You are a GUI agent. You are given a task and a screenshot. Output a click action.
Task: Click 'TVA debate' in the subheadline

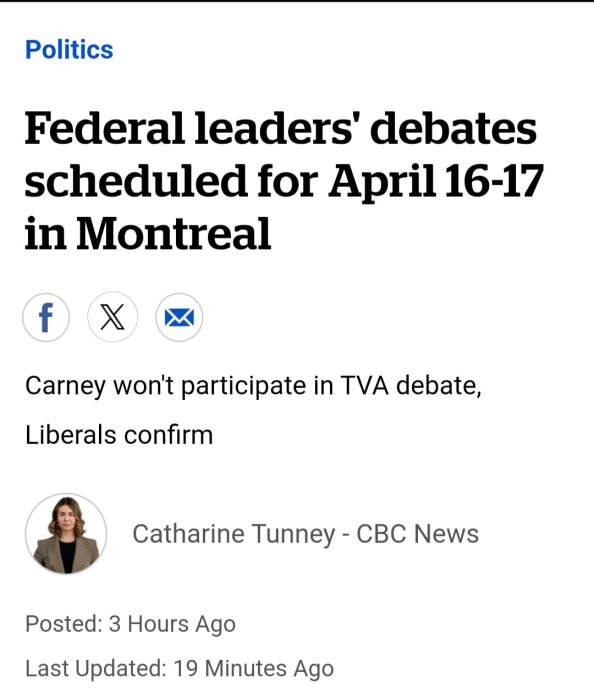coord(411,386)
